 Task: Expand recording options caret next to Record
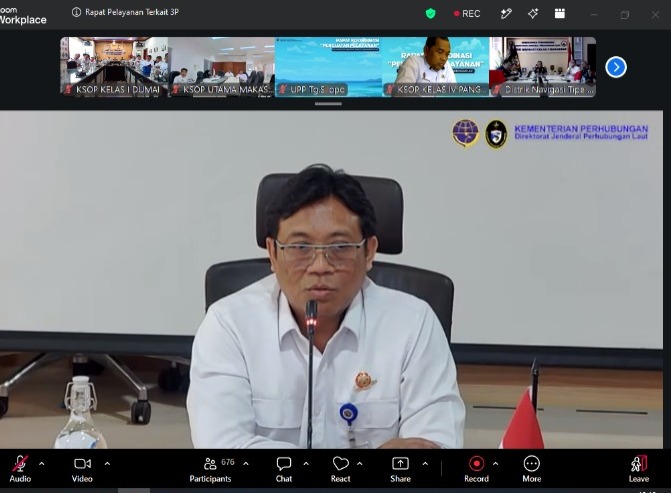click(496, 463)
